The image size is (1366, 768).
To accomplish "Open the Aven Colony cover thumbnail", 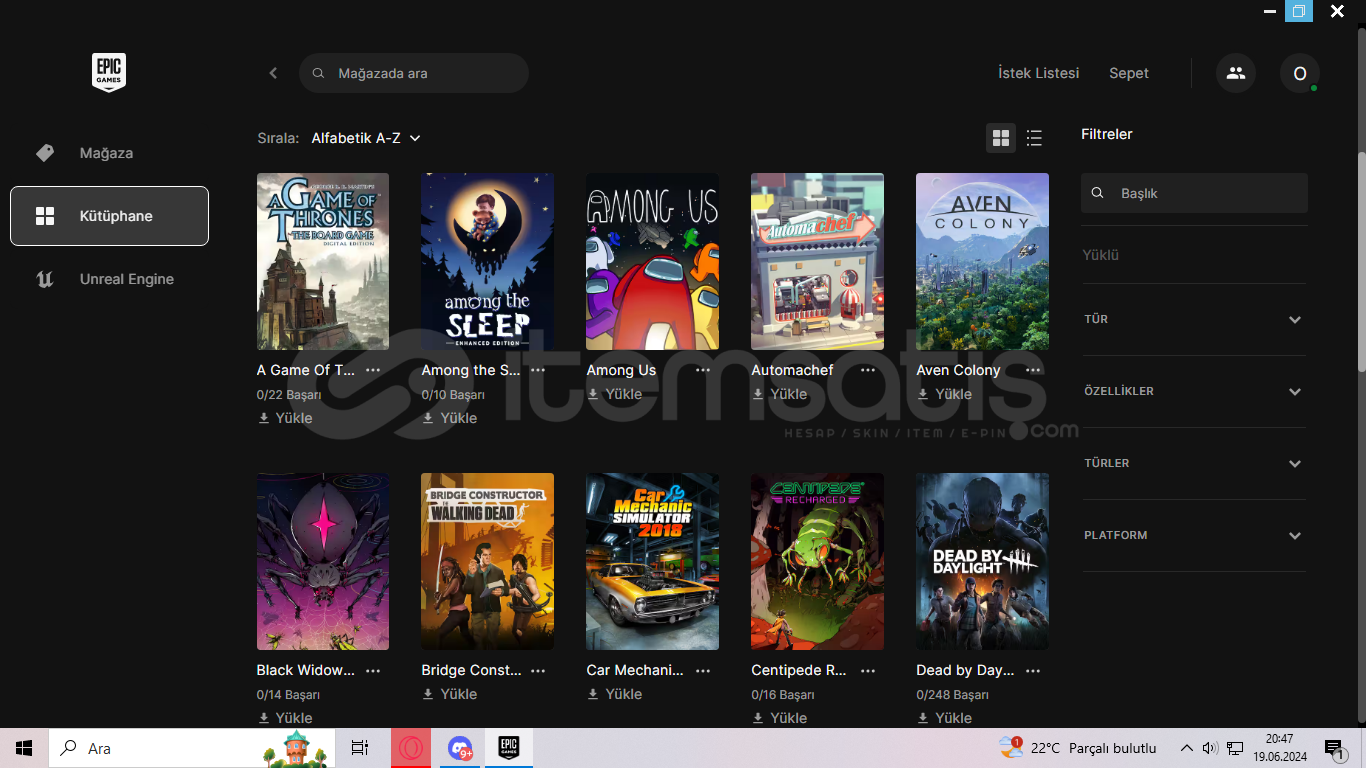I will pyautogui.click(x=983, y=262).
